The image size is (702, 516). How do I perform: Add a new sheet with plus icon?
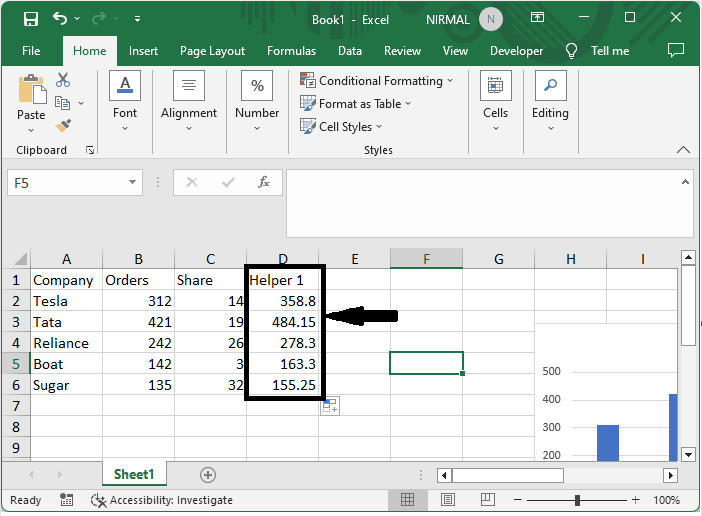click(x=208, y=475)
